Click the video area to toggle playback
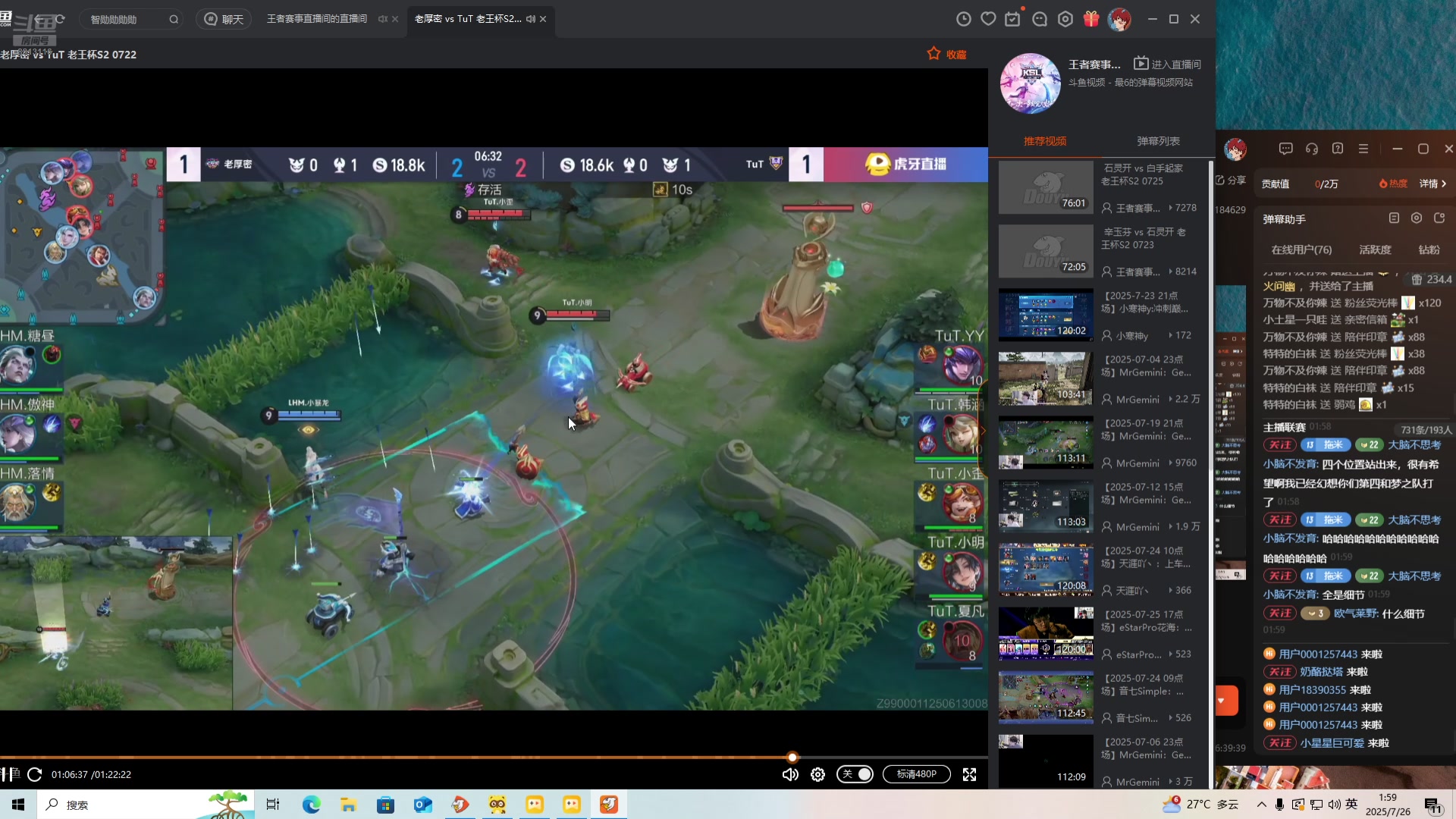The height and width of the screenshot is (819, 1456). point(494,428)
